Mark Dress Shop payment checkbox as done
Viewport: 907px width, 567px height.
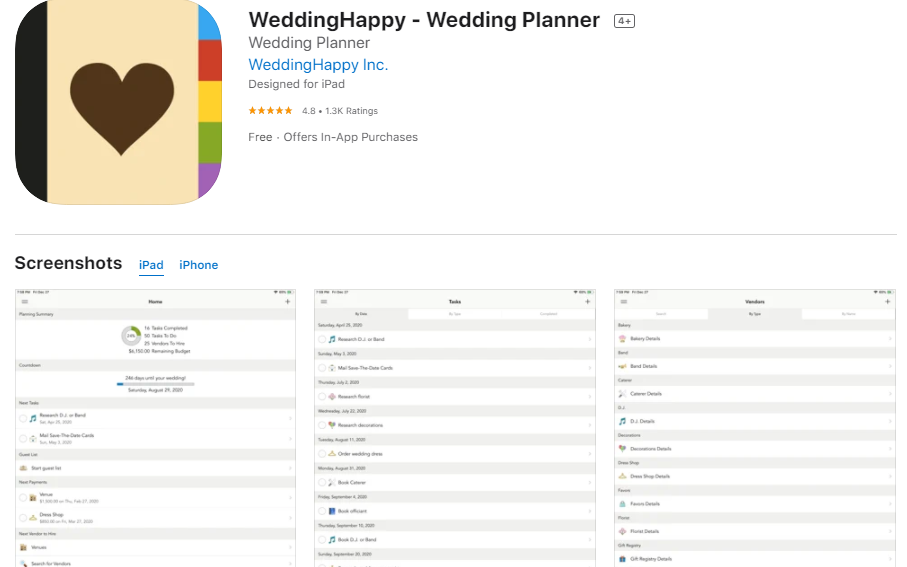(x=23, y=518)
